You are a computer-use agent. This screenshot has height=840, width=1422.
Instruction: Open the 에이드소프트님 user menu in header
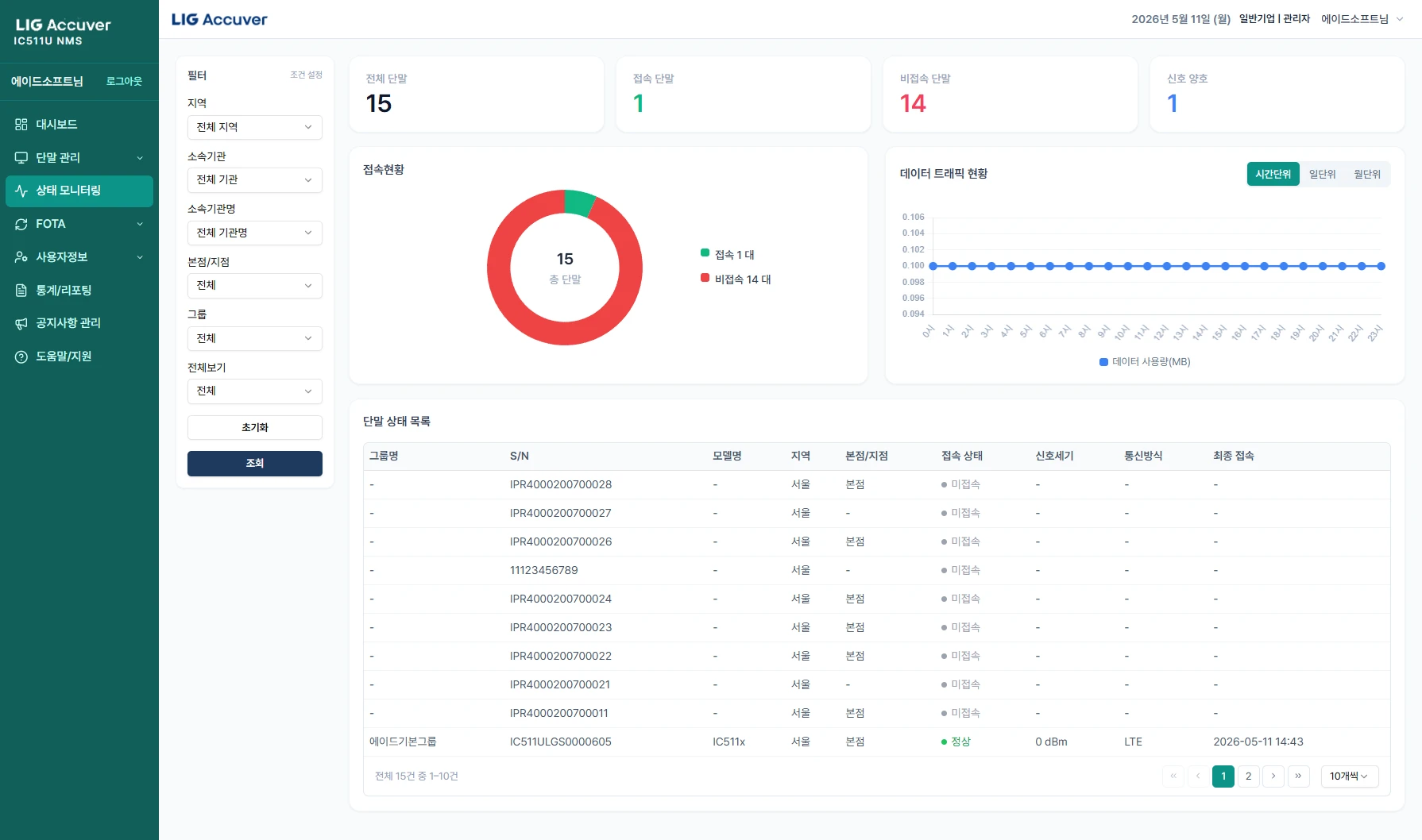click(x=1362, y=19)
